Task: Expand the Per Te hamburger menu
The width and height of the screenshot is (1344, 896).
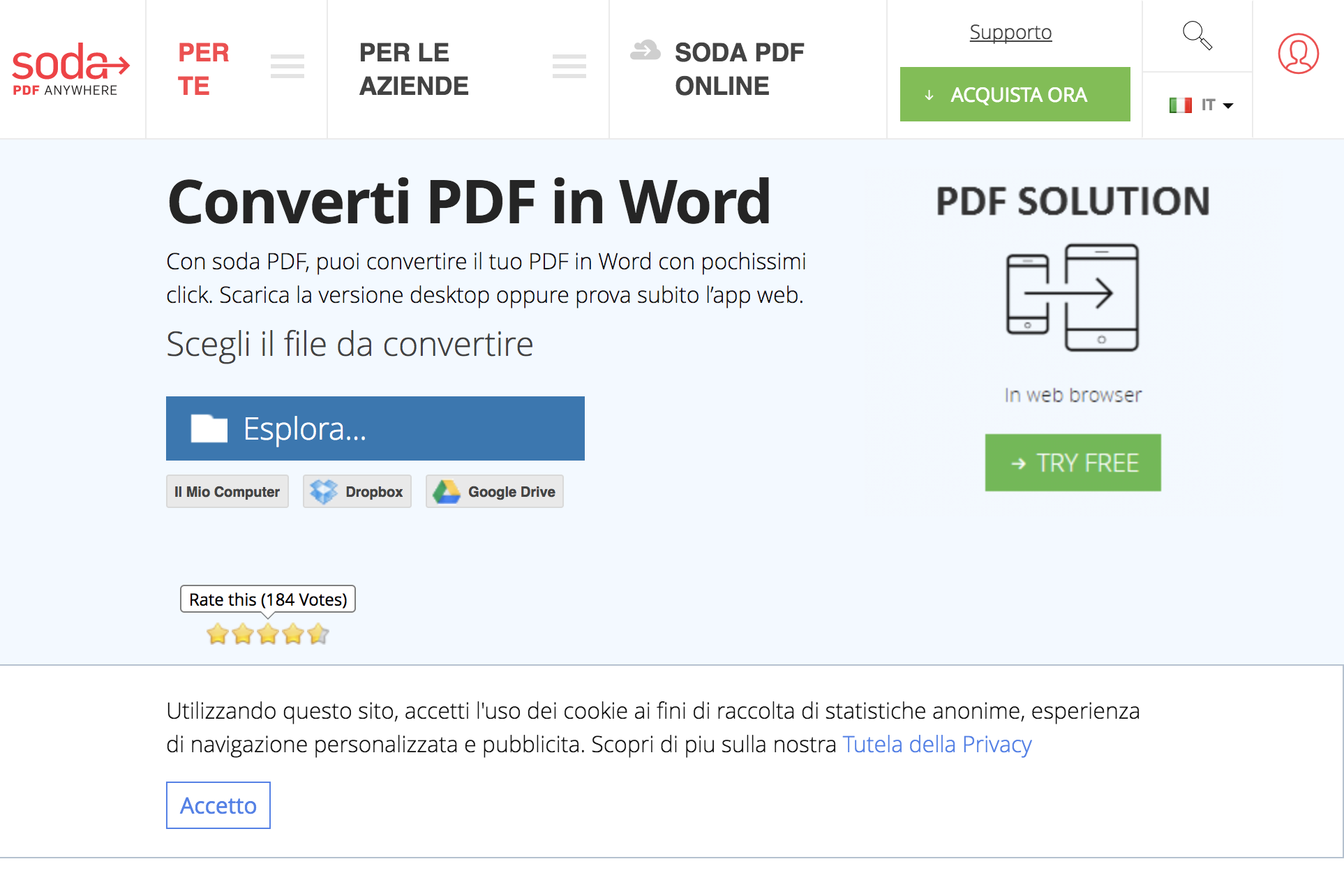Action: point(288,66)
